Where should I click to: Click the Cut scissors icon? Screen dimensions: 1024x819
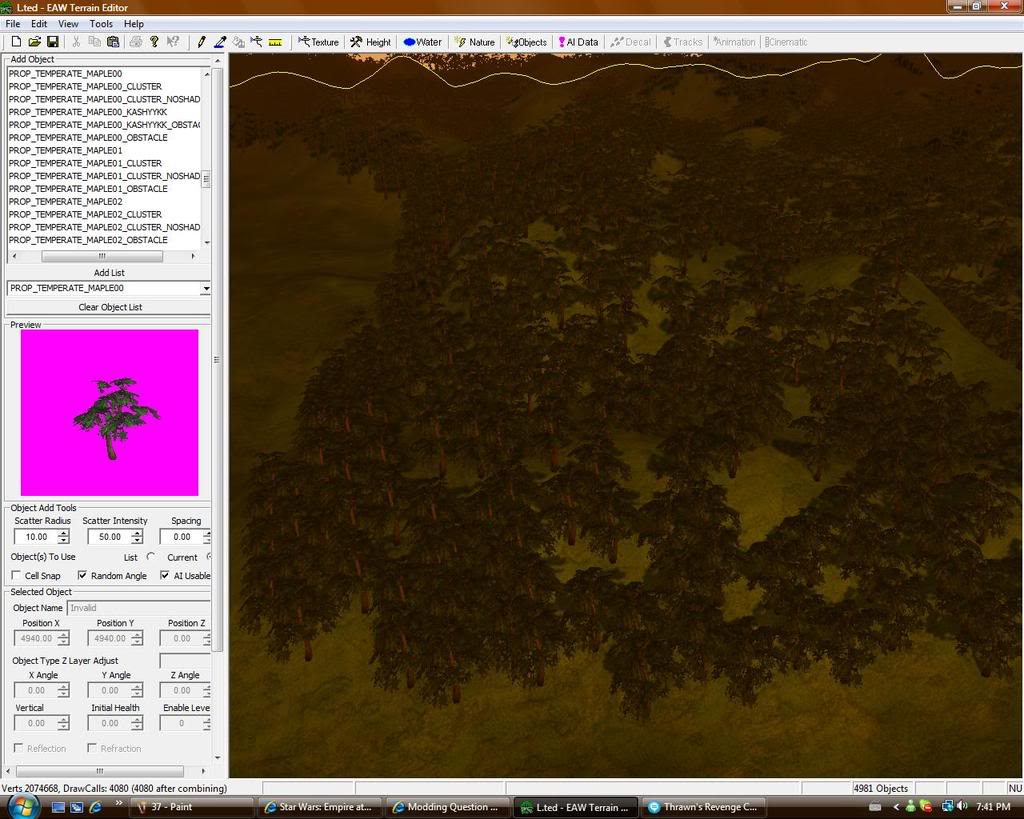(x=76, y=42)
